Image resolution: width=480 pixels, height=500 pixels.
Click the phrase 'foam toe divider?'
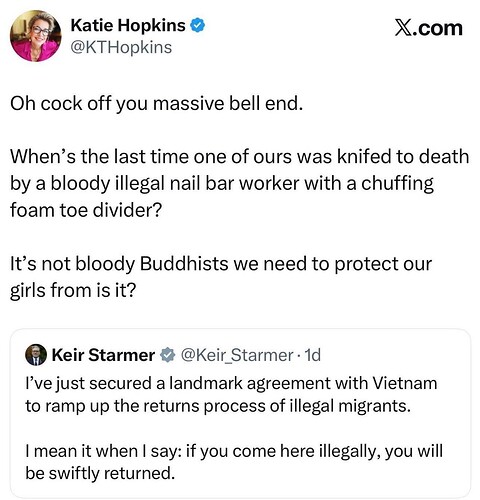(x=86, y=210)
